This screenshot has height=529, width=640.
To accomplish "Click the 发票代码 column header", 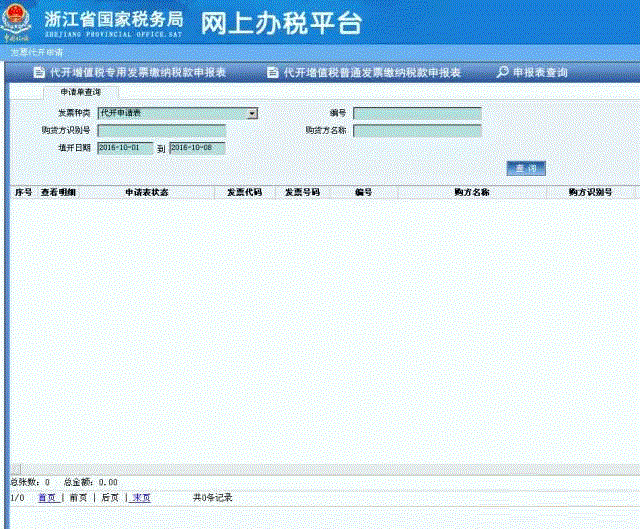I will click(x=244, y=192).
